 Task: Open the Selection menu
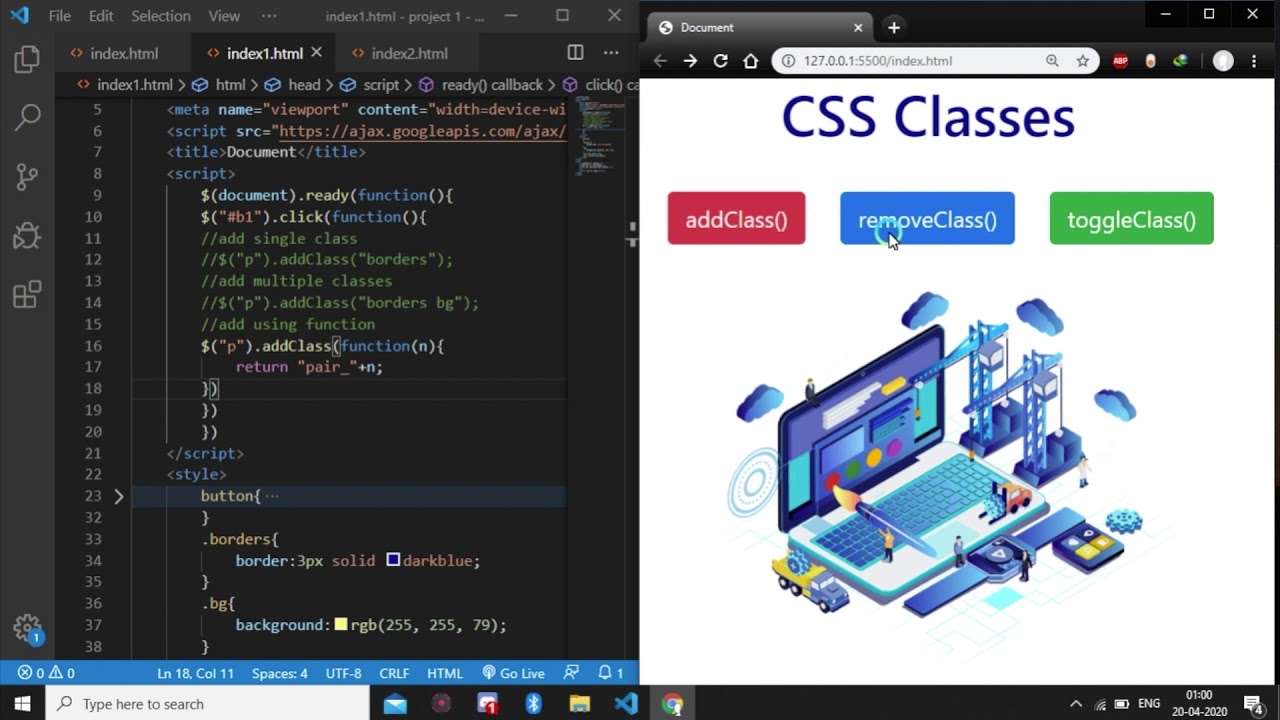pos(161,16)
